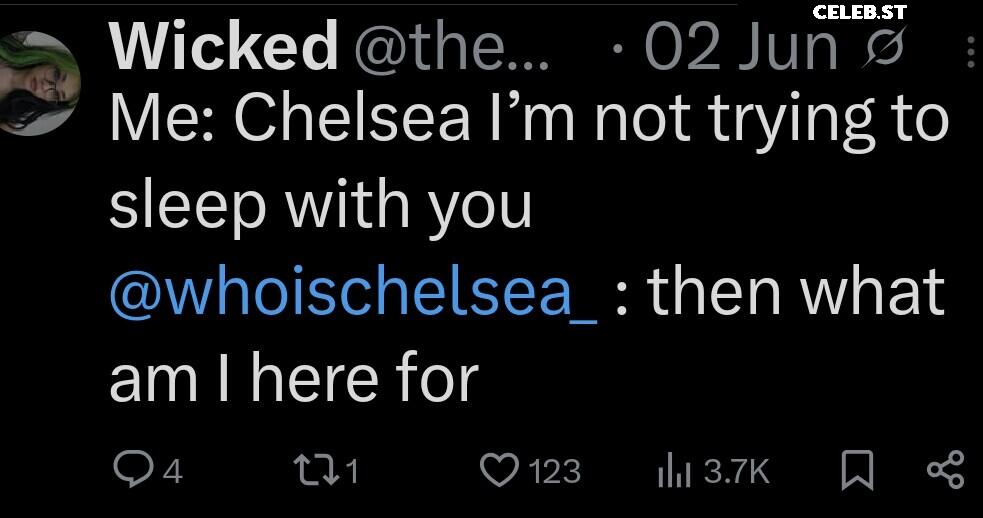Click the repost count of 1
The width and height of the screenshot is (983, 518).
click(353, 472)
